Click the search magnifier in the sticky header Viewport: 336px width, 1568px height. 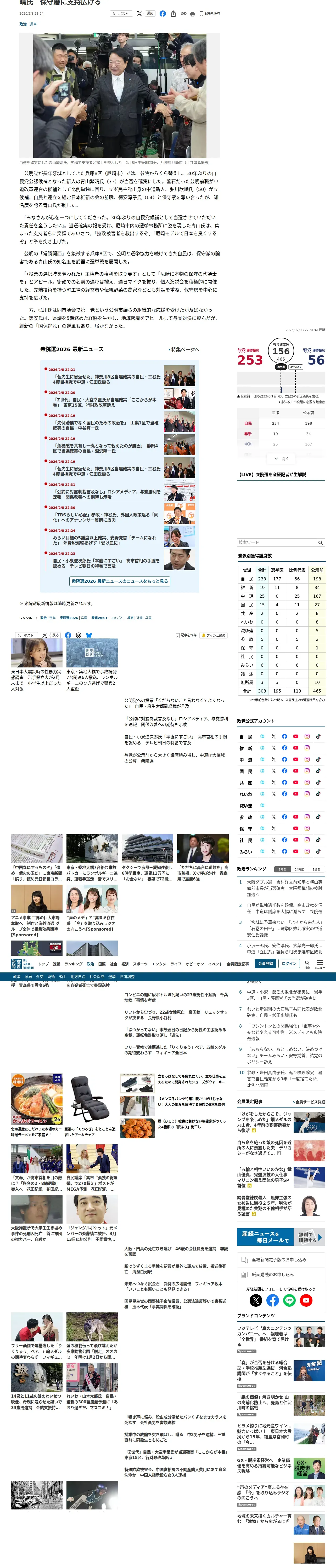tap(307, 963)
